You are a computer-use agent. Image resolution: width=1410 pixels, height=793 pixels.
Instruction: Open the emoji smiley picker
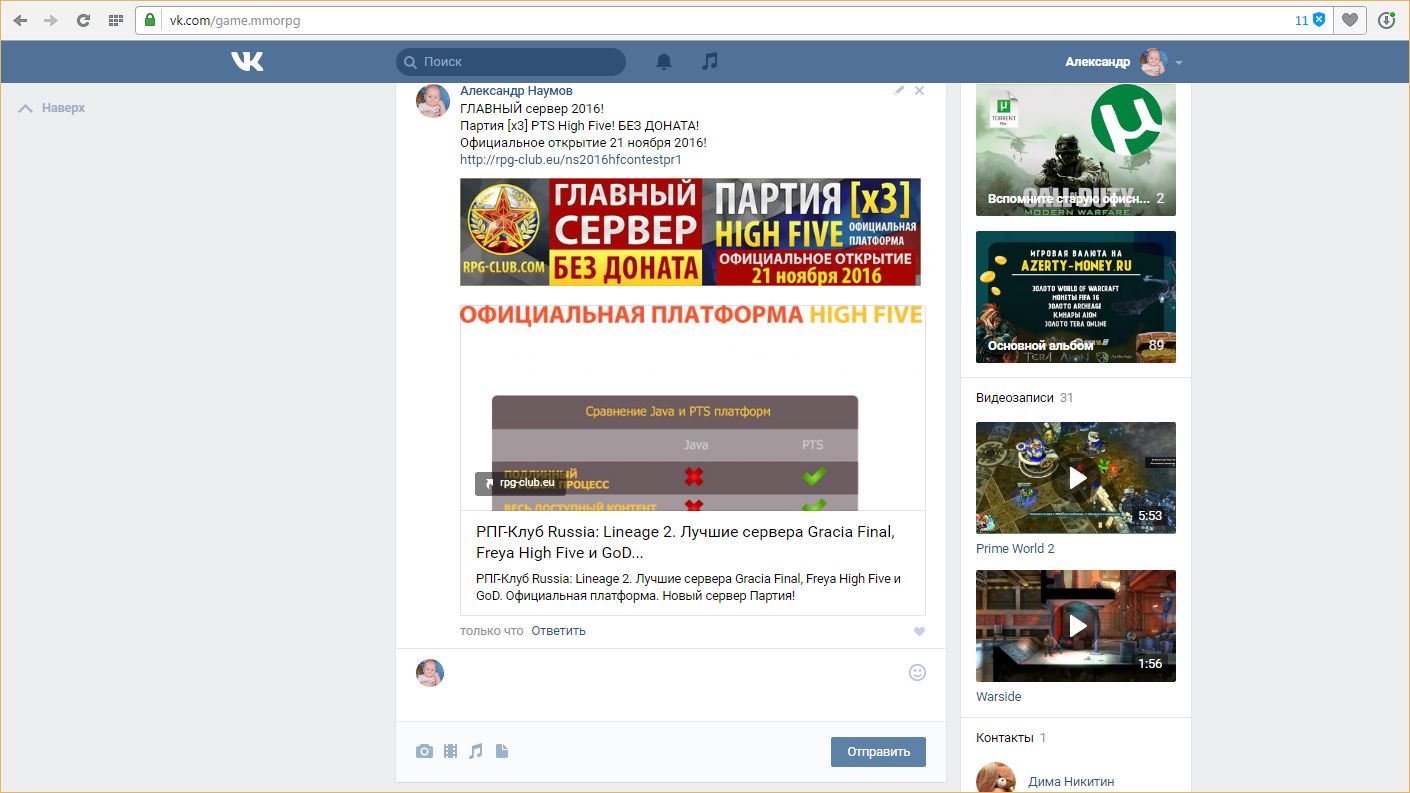[917, 672]
